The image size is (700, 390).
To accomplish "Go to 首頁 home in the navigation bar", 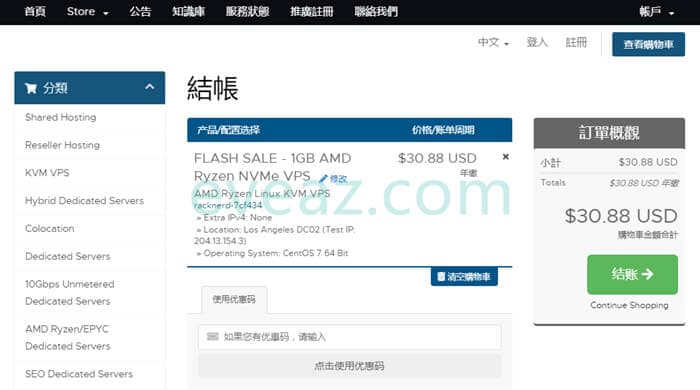I will point(35,12).
